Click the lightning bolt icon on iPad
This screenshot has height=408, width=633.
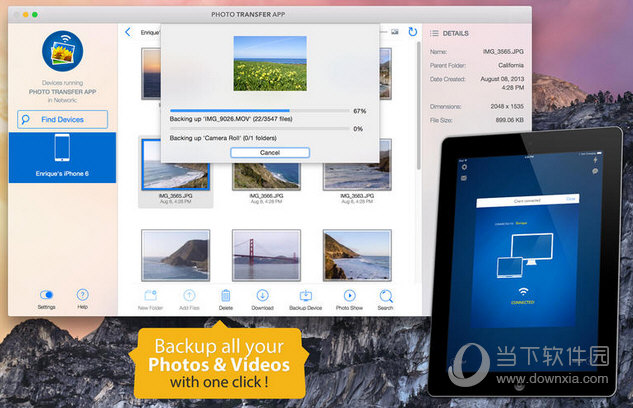595,160
